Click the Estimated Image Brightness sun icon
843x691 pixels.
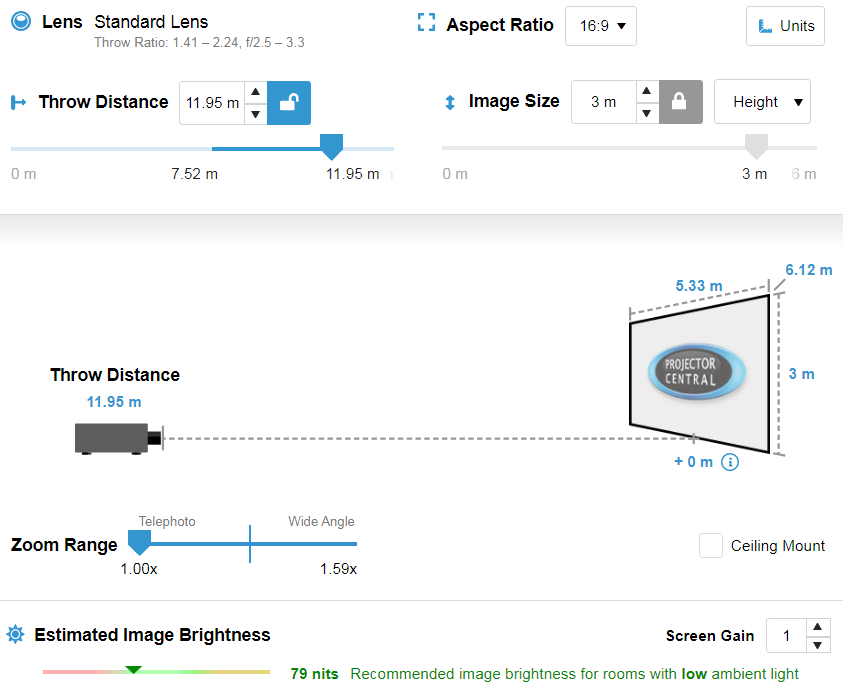tap(16, 635)
